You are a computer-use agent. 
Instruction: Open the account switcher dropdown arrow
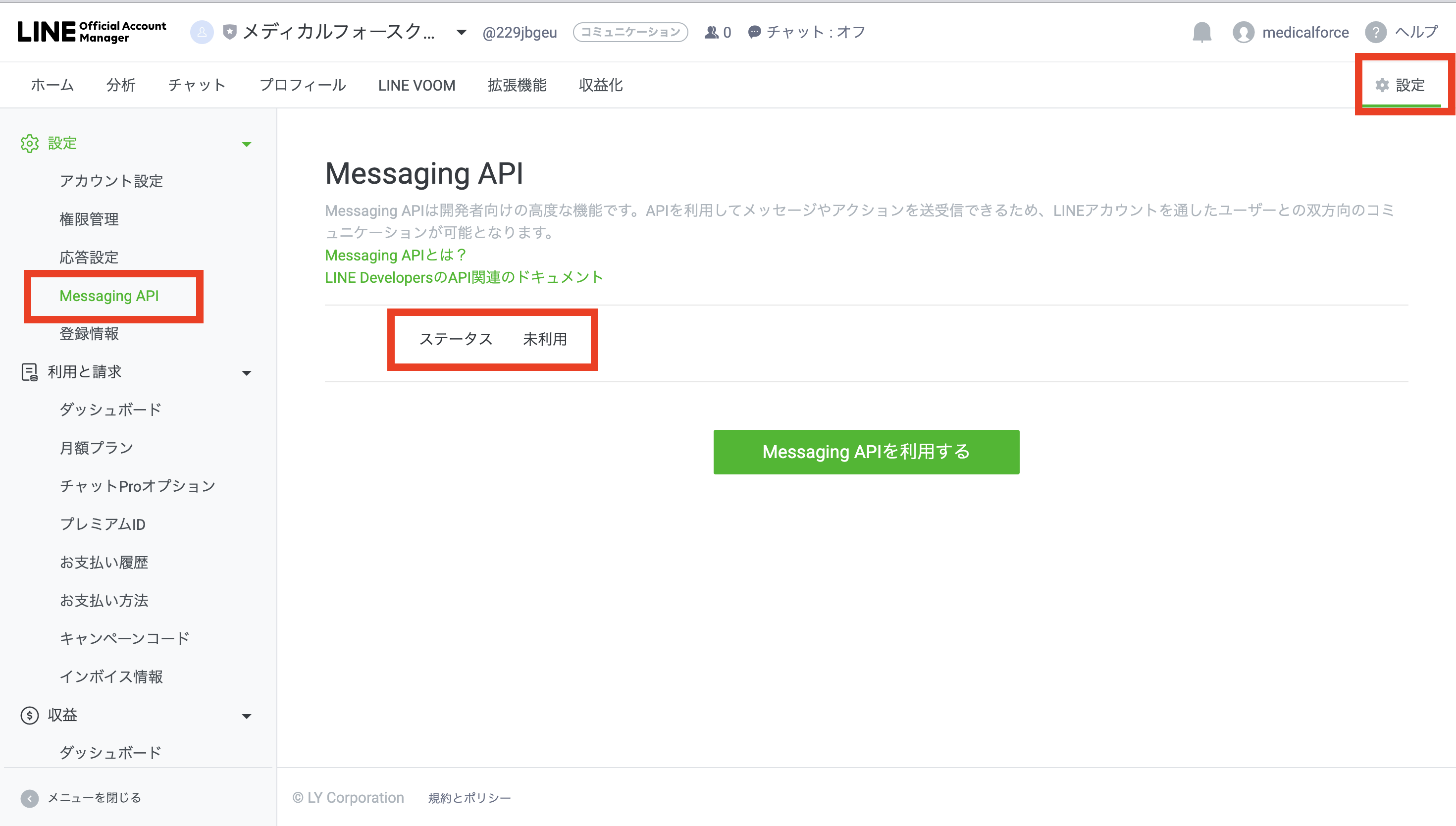pos(460,32)
